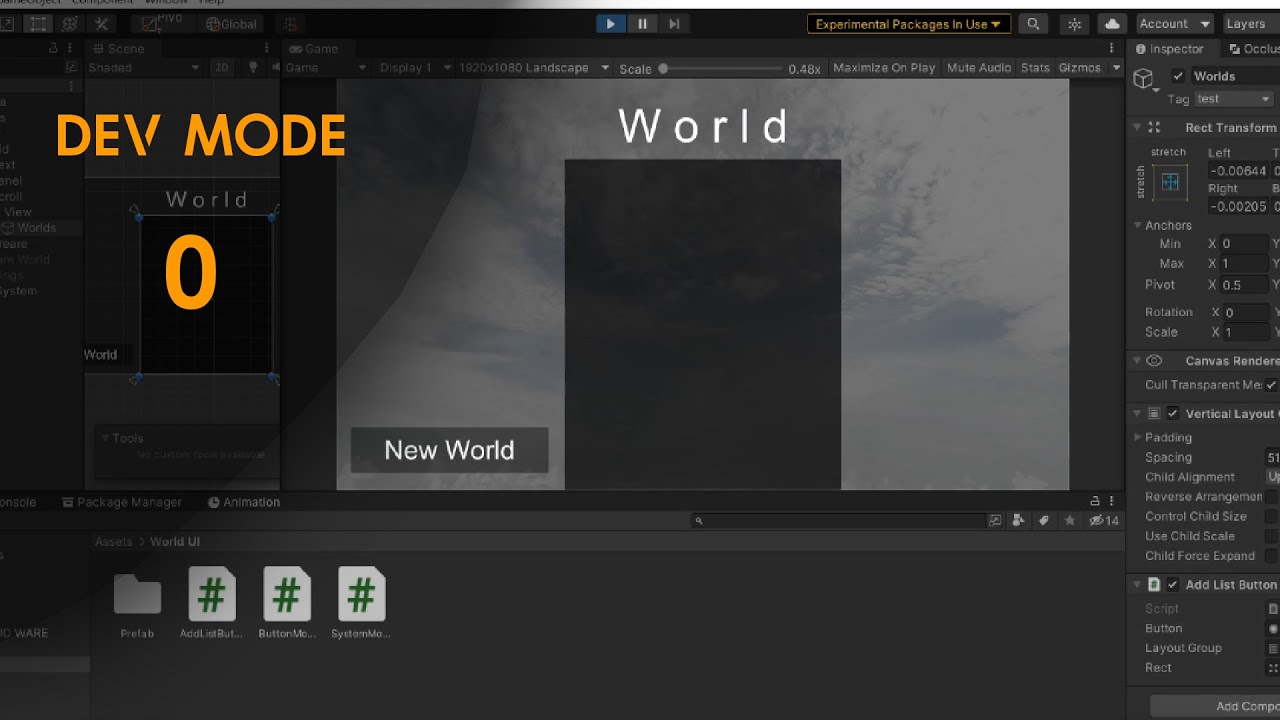Open the 1920x1080 Landscape resolution dropdown
This screenshot has width=1280, height=720.
[x=534, y=68]
